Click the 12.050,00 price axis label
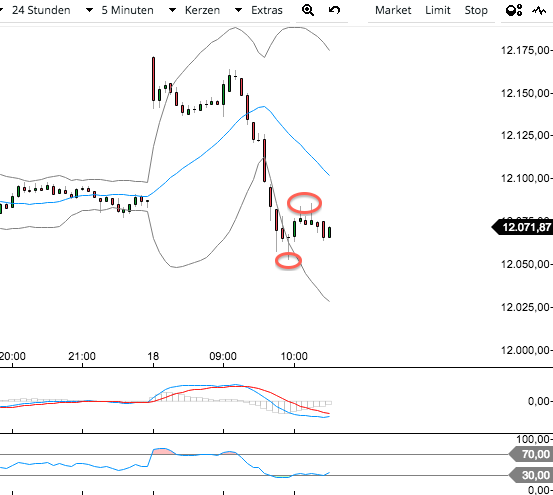The width and height of the screenshot is (553, 495). 525,264
